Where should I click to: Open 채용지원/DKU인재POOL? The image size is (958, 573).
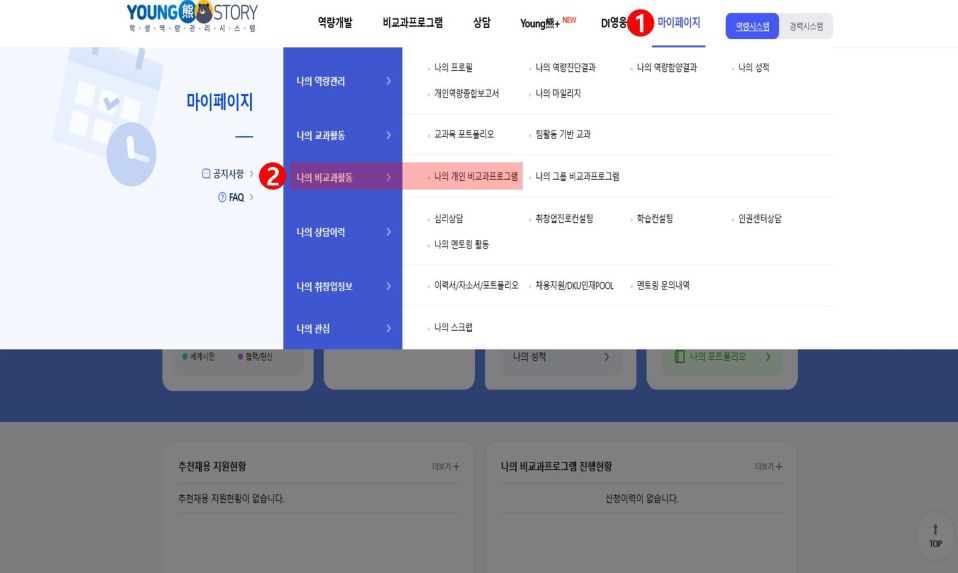point(574,285)
